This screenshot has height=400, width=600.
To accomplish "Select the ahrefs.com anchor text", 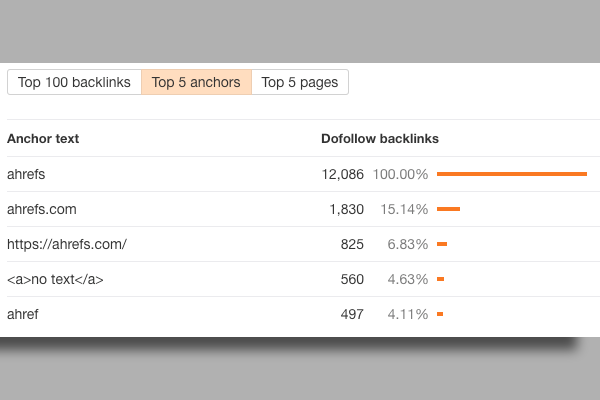I will [42, 209].
